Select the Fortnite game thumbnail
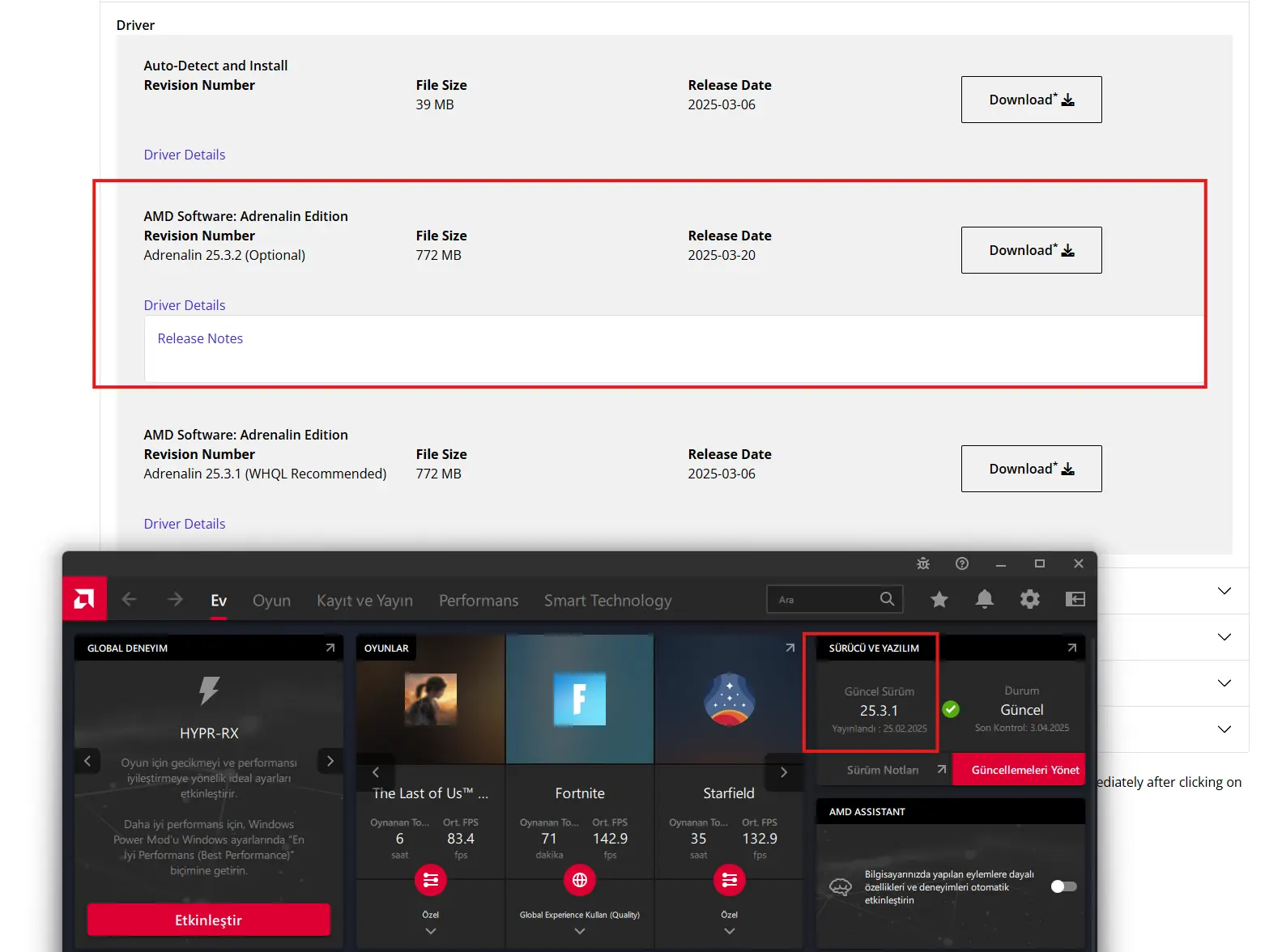Viewport: 1282px width, 952px height. click(x=580, y=699)
